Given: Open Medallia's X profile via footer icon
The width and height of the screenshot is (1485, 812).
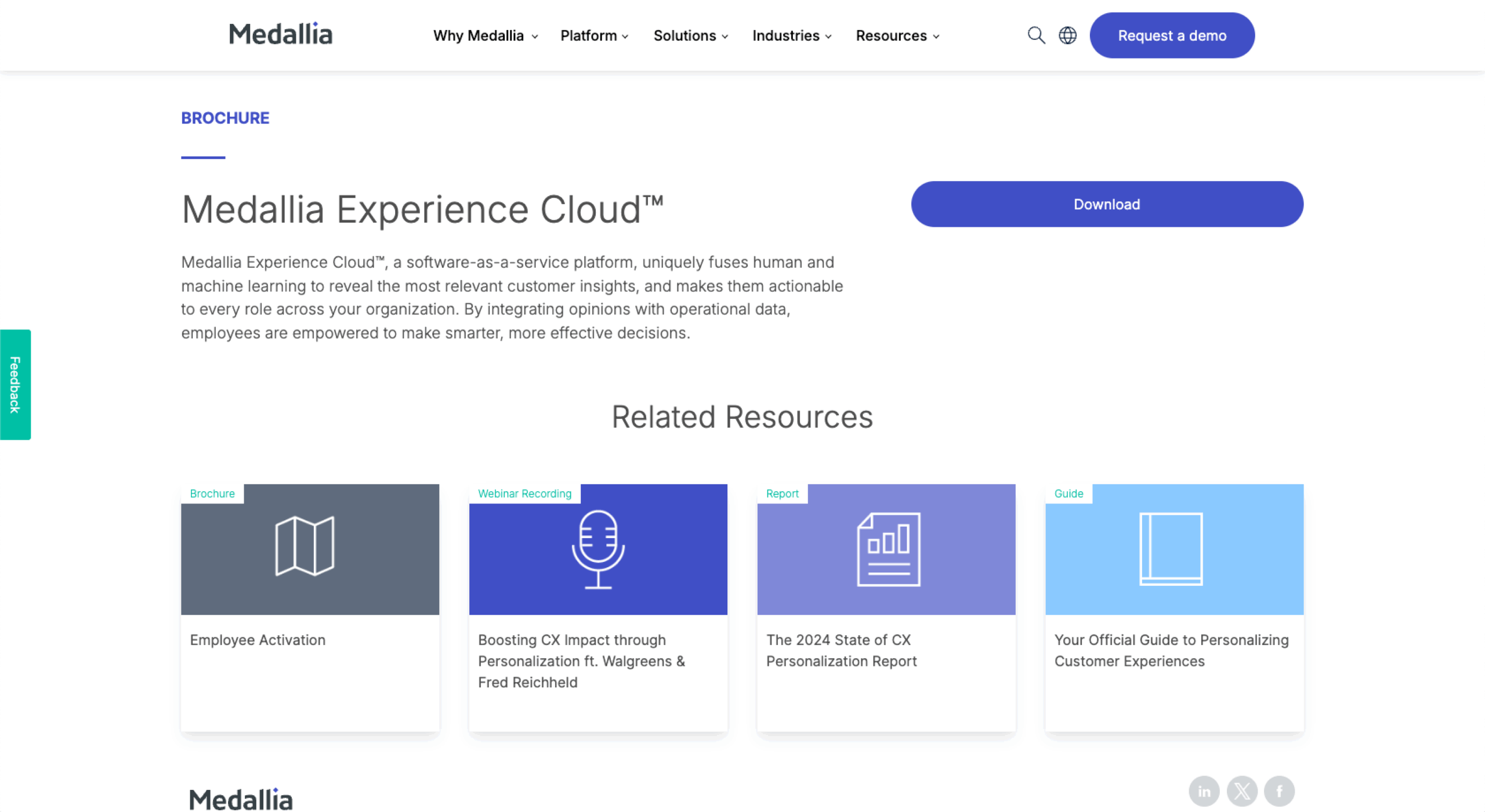Looking at the screenshot, I should 1243,791.
